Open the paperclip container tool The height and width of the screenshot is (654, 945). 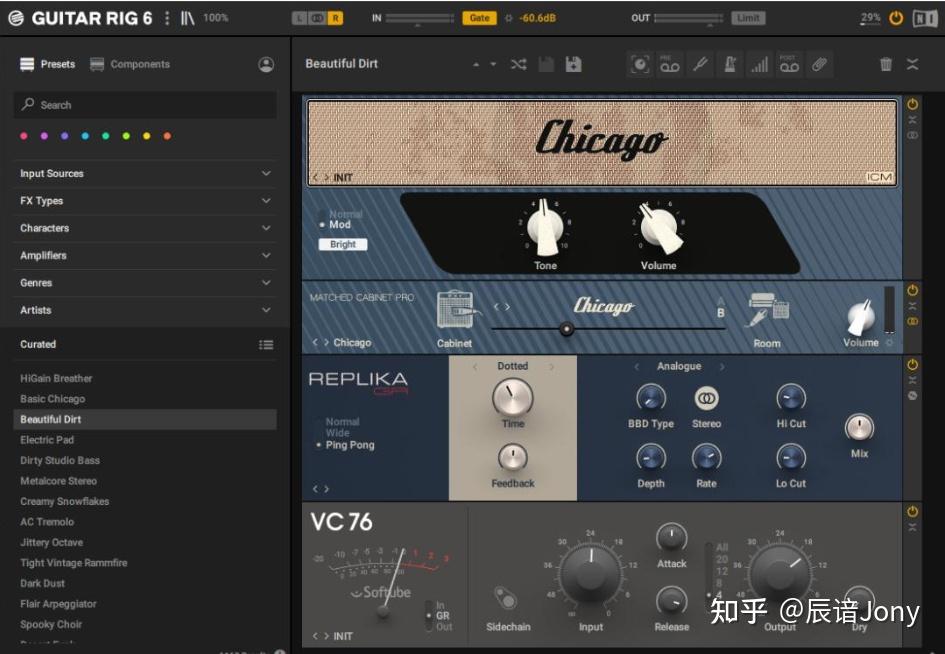click(818, 64)
